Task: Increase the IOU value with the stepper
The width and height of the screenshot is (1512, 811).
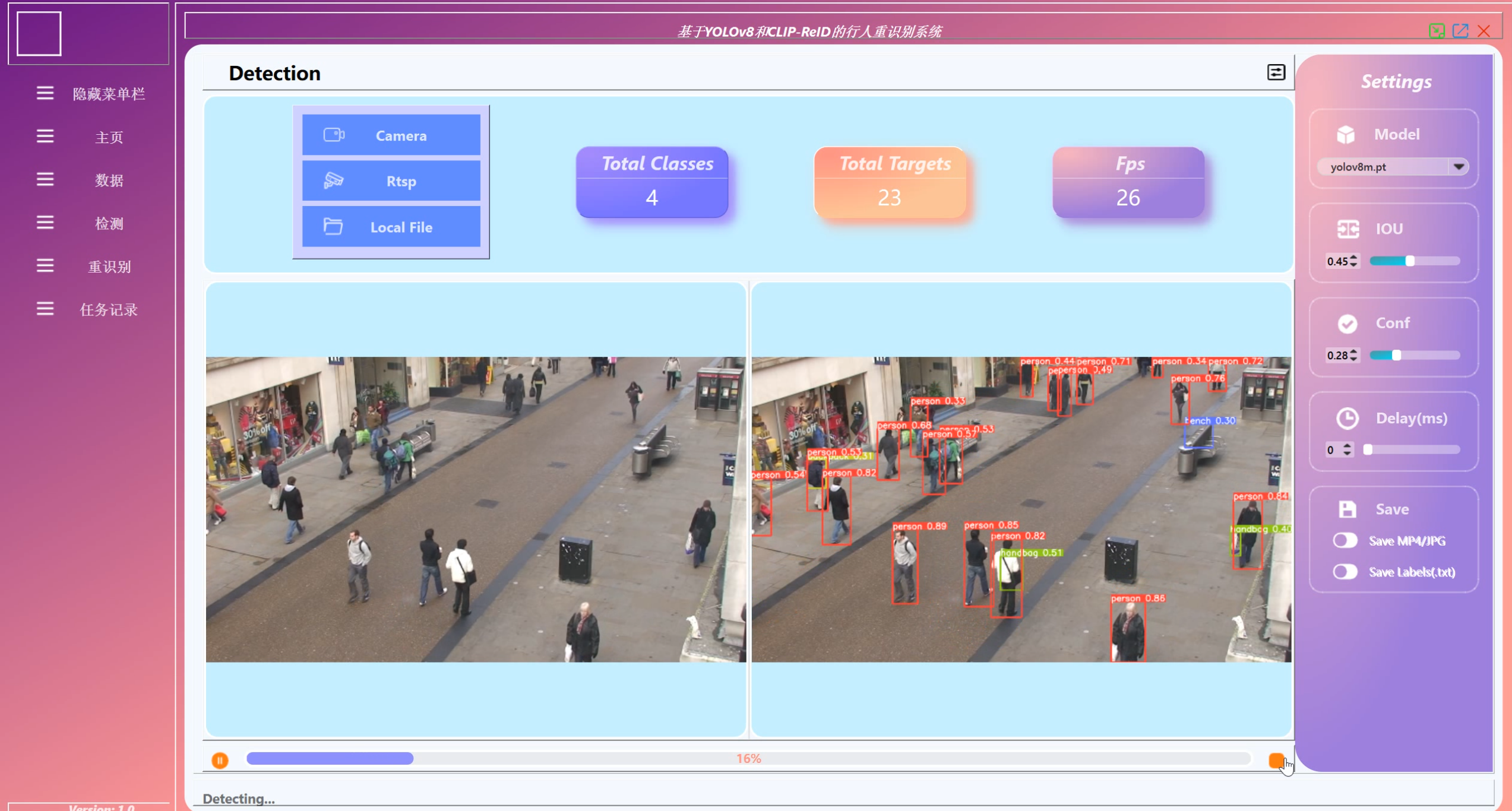Action: [x=1353, y=258]
